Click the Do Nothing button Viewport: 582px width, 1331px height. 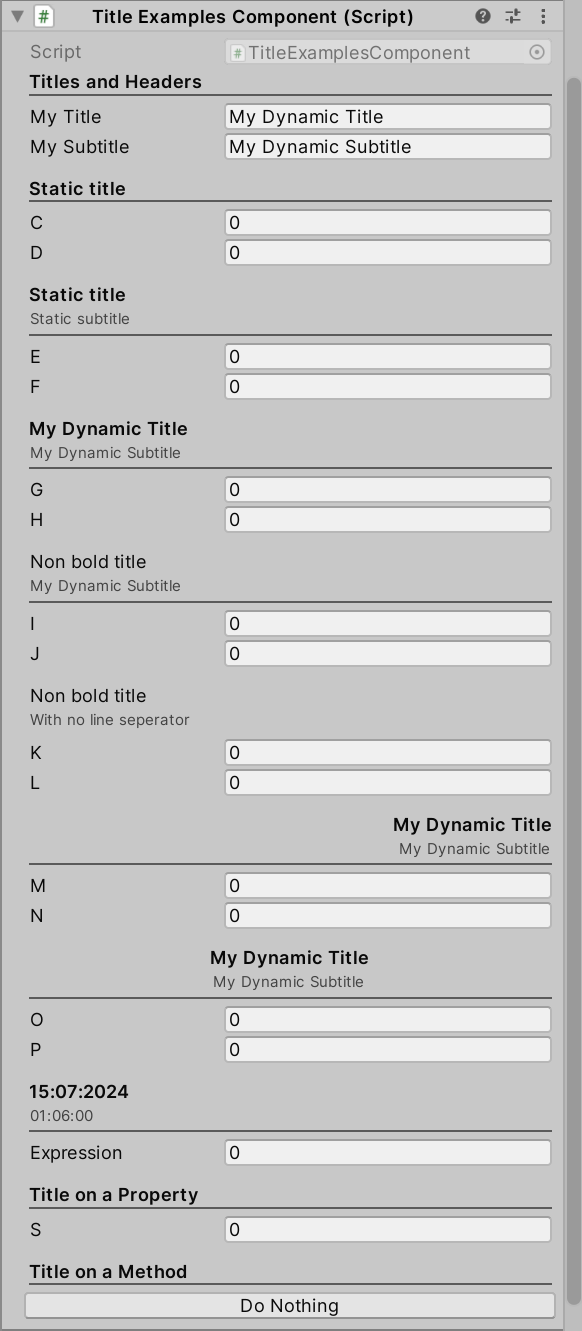click(x=290, y=1305)
